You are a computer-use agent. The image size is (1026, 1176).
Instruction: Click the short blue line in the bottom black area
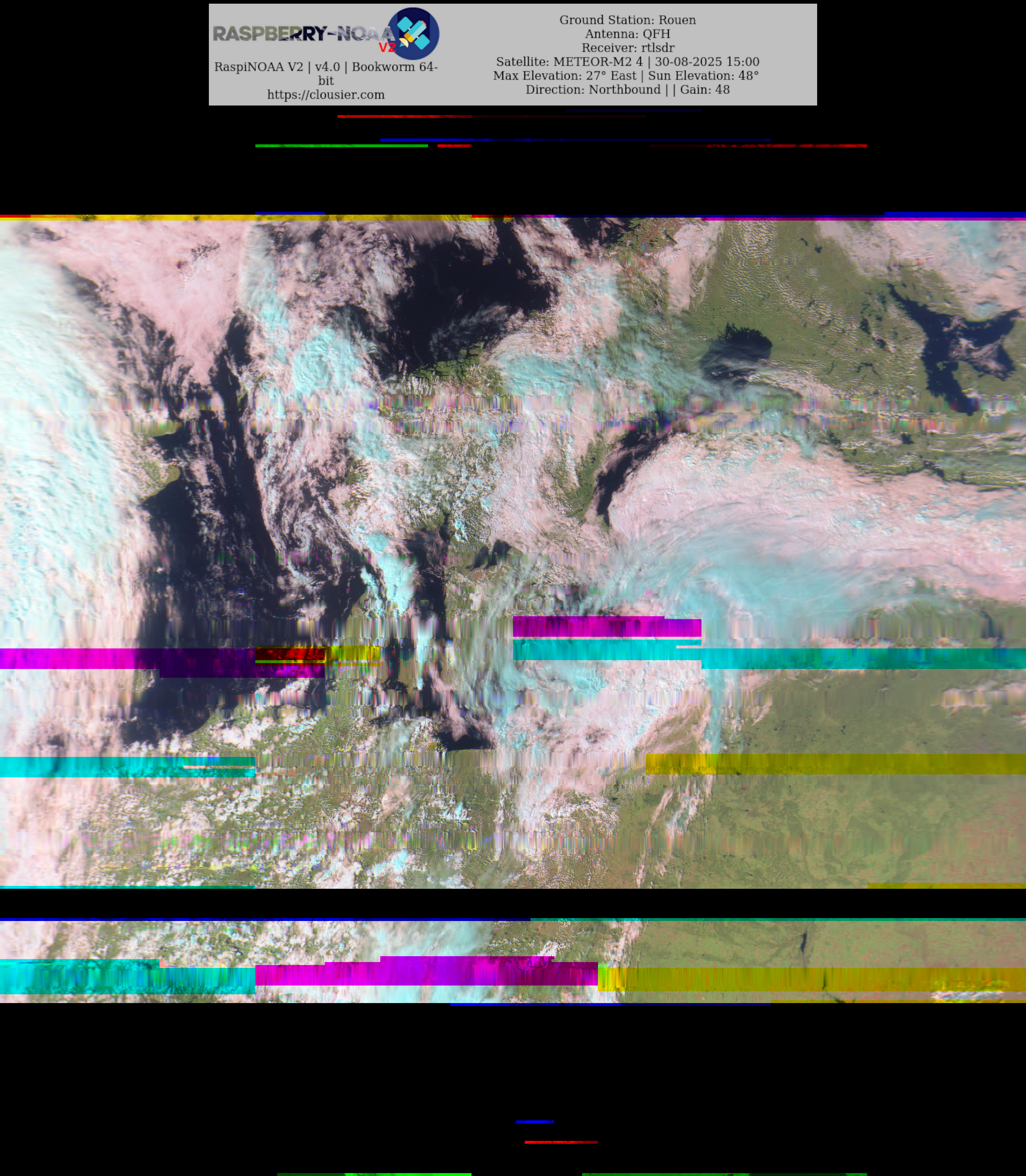tap(535, 1122)
